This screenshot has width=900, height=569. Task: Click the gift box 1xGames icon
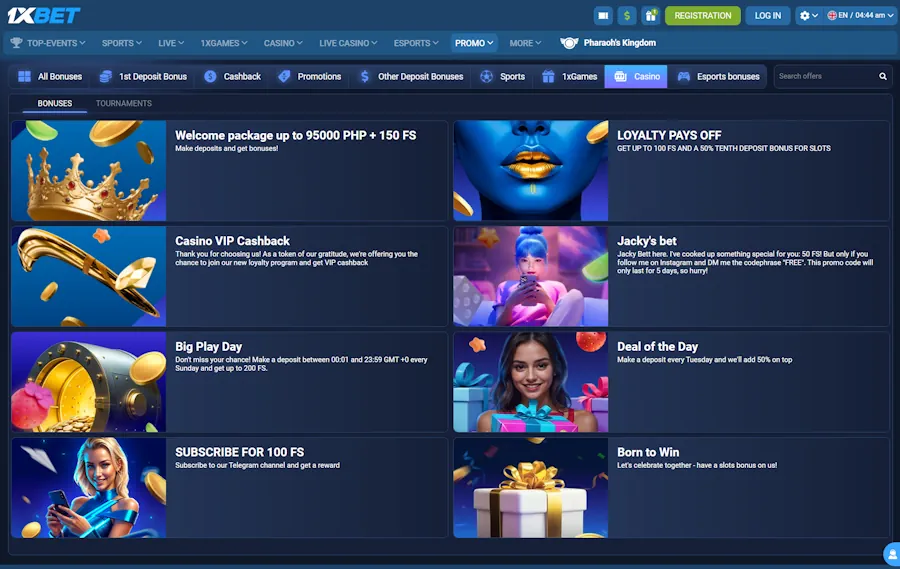(548, 76)
